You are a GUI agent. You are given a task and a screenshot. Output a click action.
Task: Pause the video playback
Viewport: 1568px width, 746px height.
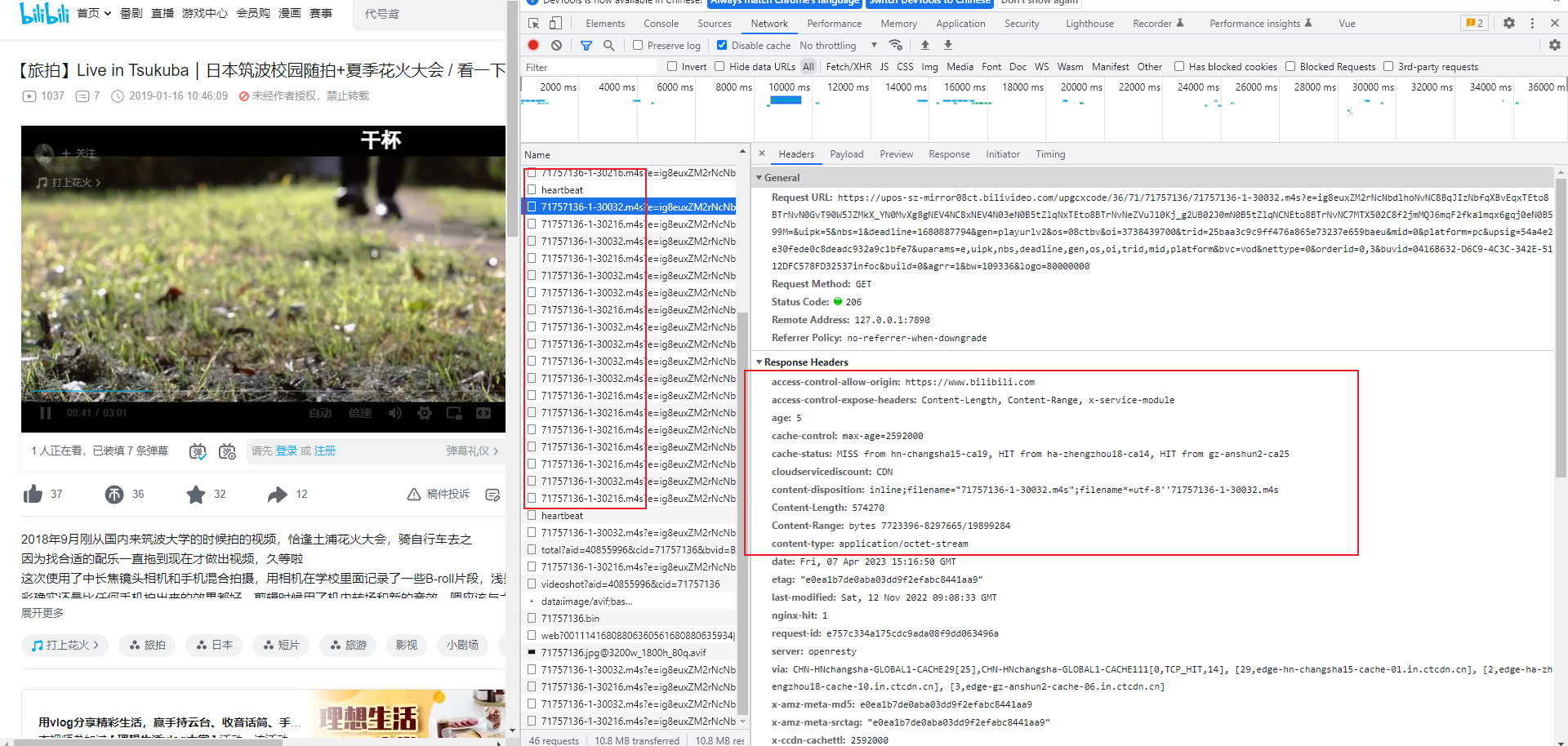click(x=46, y=413)
